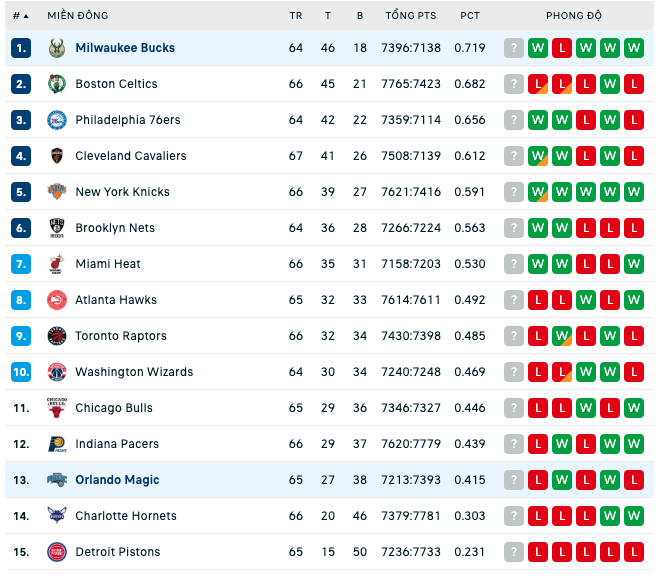
Task: Click the Philadelphia 76ers logo
Action: tap(57, 120)
